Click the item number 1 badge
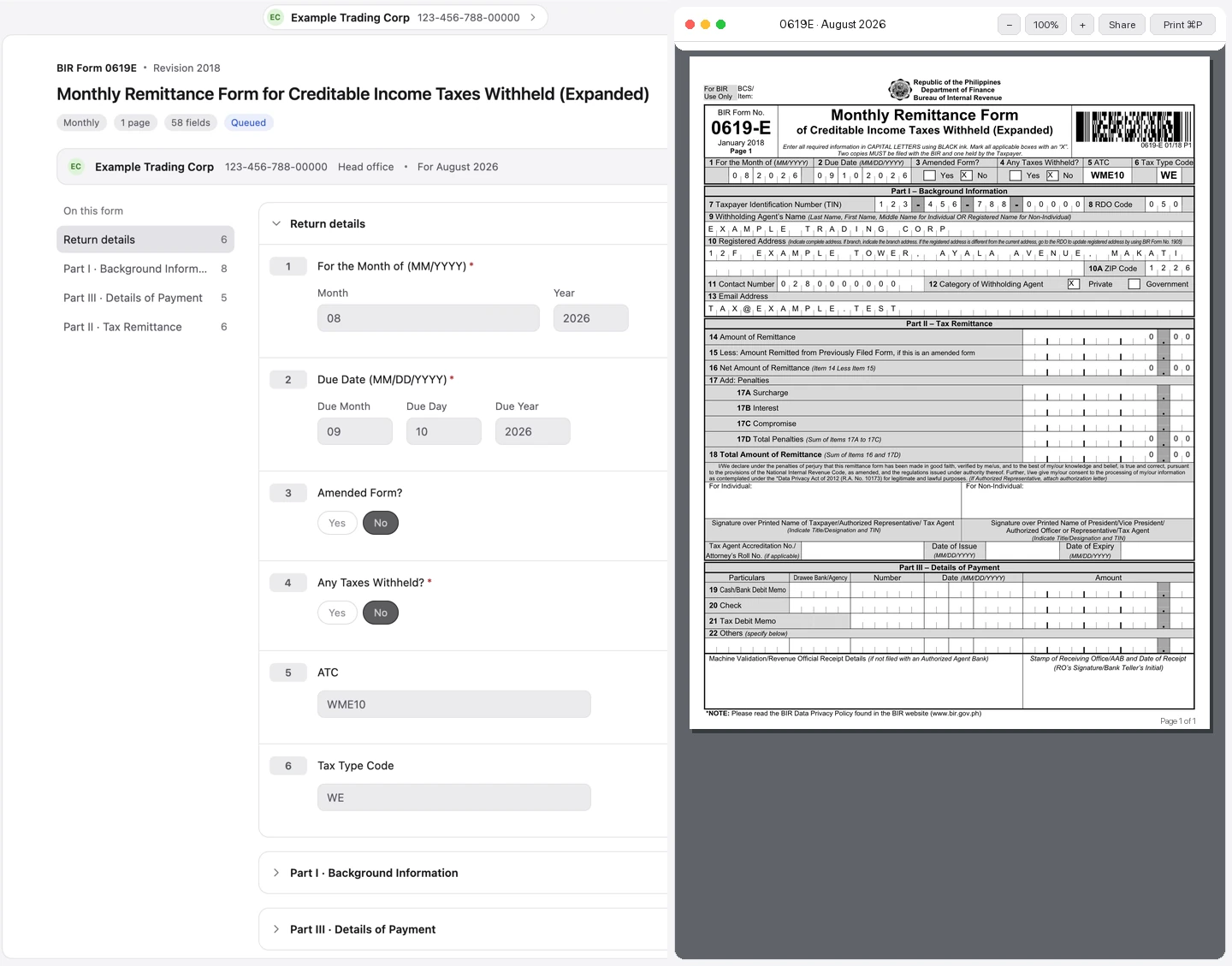1232x966 pixels. (288, 266)
